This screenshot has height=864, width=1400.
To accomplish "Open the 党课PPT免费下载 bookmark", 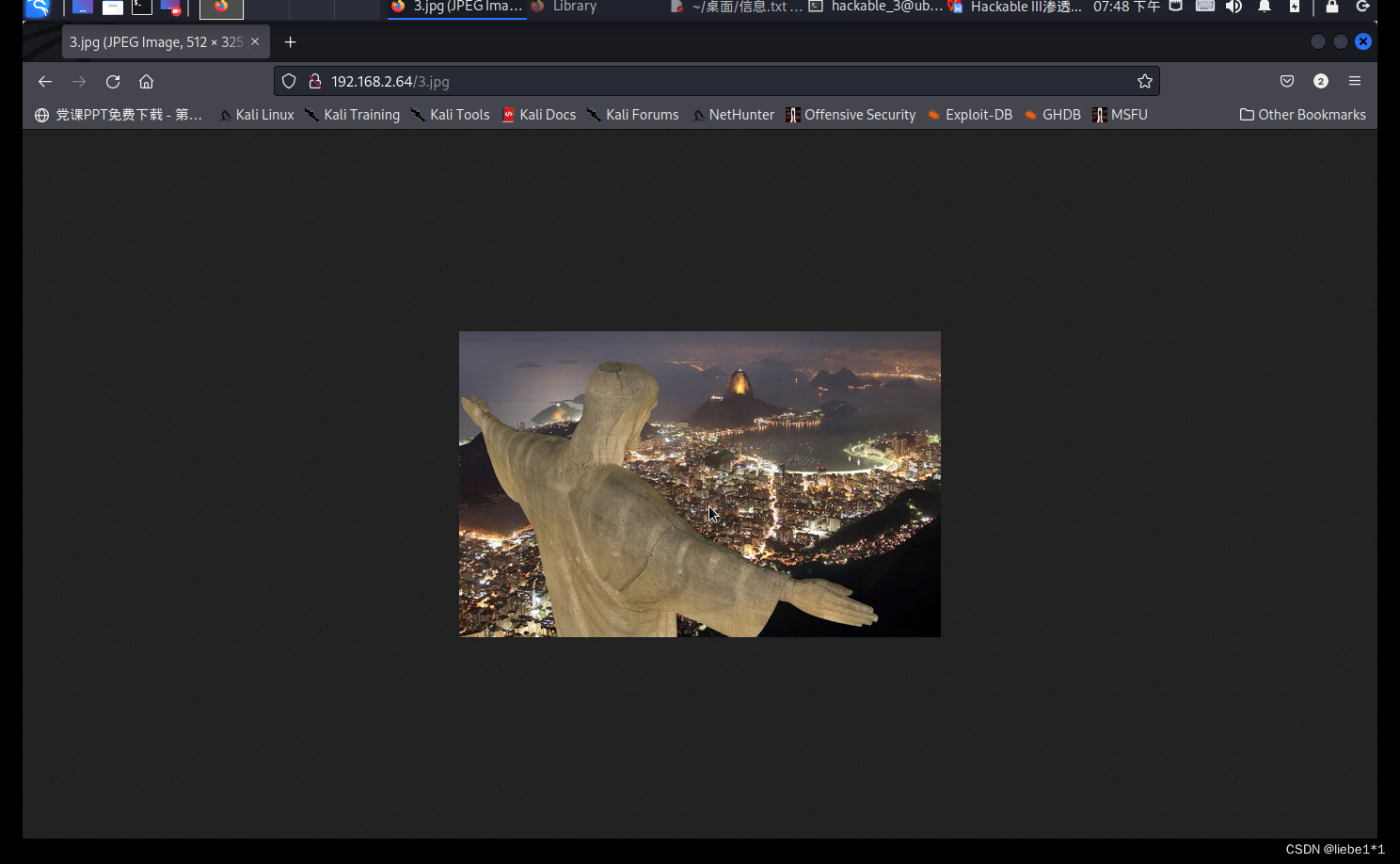I will click(119, 115).
